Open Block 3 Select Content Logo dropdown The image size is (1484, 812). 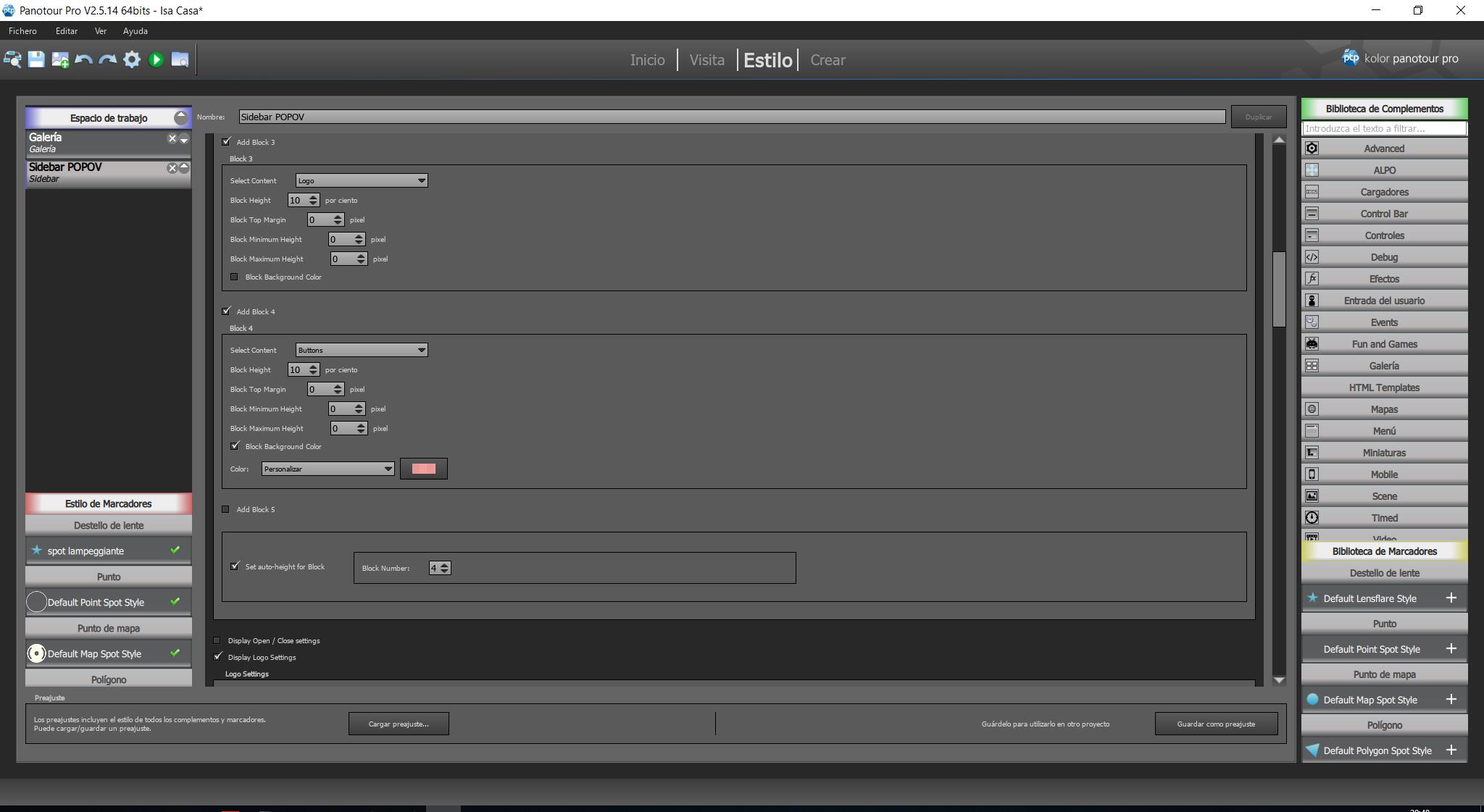361,180
